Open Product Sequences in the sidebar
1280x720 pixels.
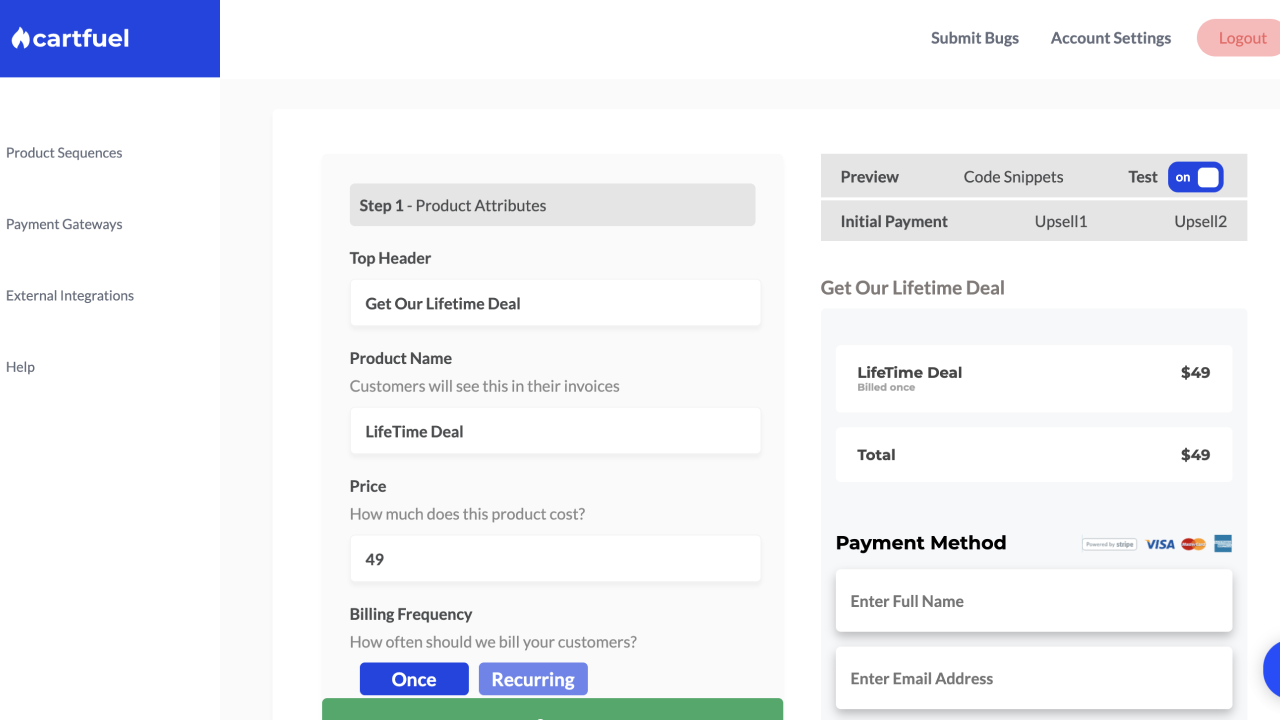(64, 153)
